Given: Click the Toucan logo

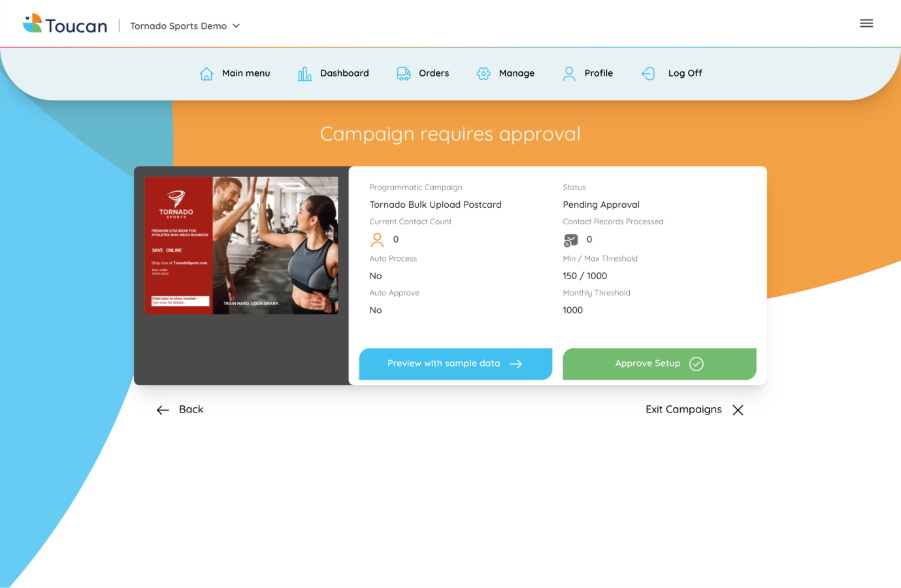Looking at the screenshot, I should pos(65,24).
